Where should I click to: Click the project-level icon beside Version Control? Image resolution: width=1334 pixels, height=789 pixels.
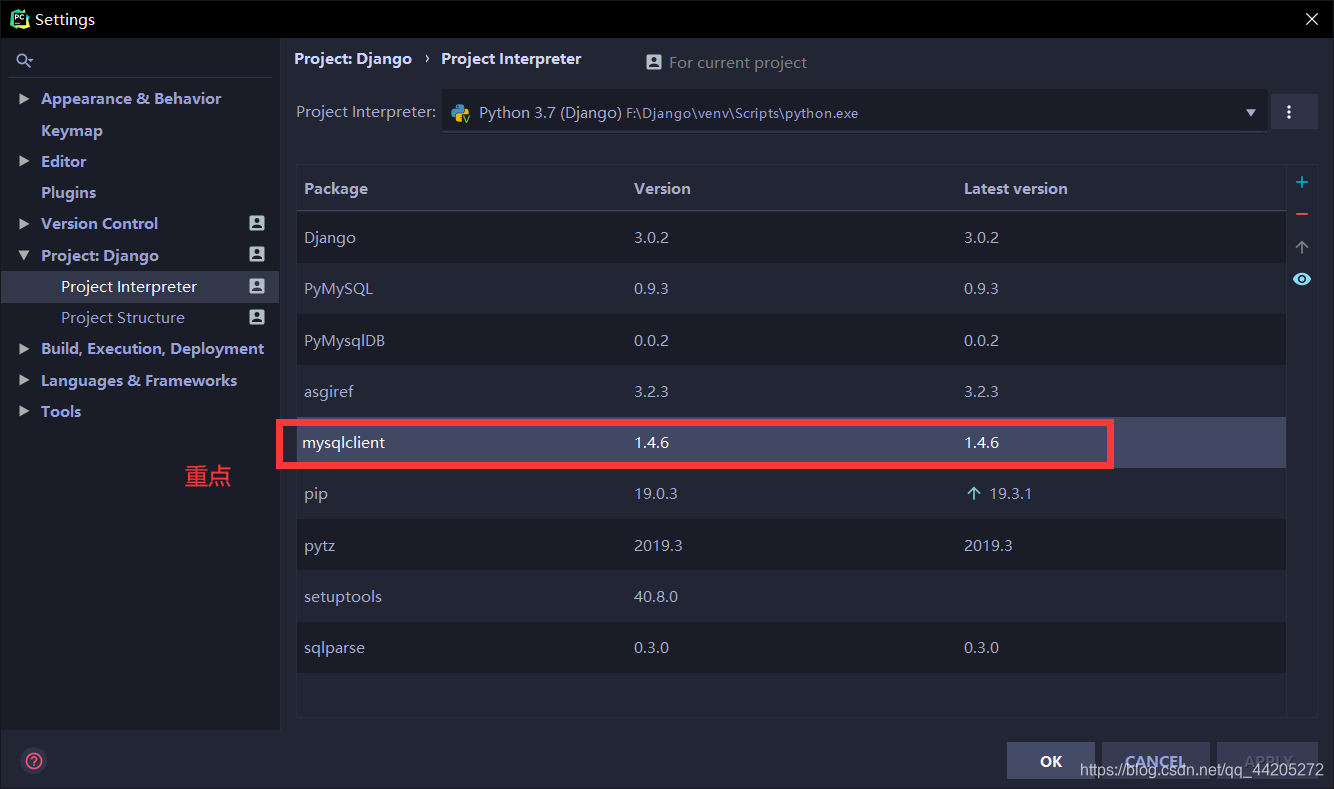tap(257, 223)
